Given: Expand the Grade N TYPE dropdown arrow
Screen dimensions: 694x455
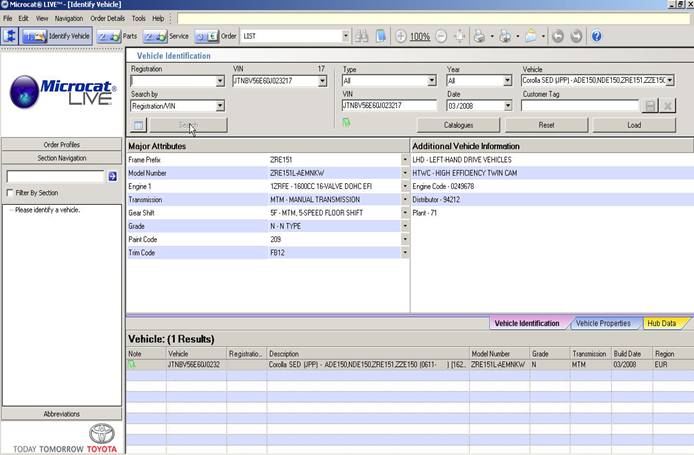Looking at the screenshot, I should [x=405, y=226].
